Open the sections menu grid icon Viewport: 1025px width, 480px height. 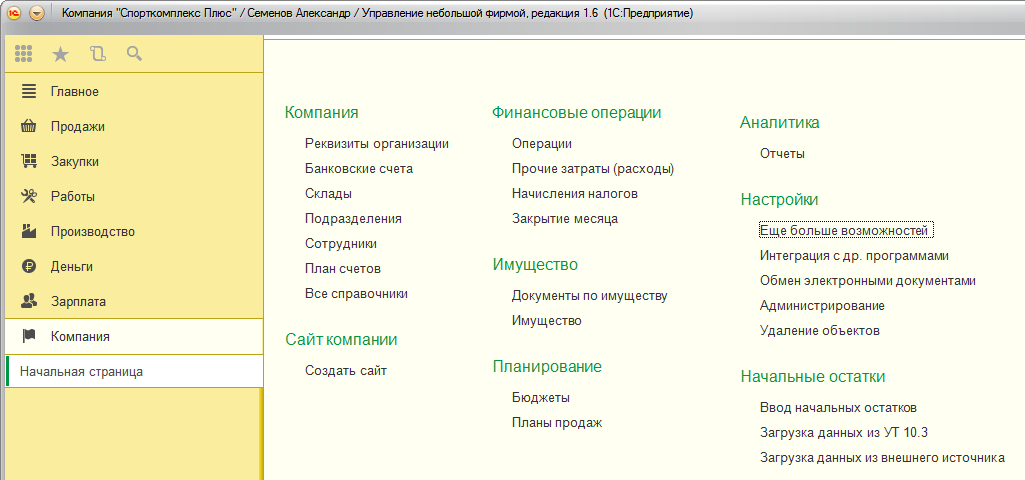pyautogui.click(x=24, y=54)
